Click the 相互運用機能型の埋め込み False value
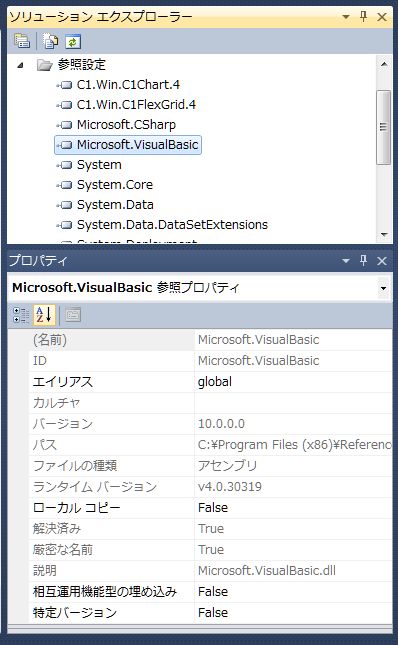Viewport: 398px width, 645px height. [x=213, y=592]
